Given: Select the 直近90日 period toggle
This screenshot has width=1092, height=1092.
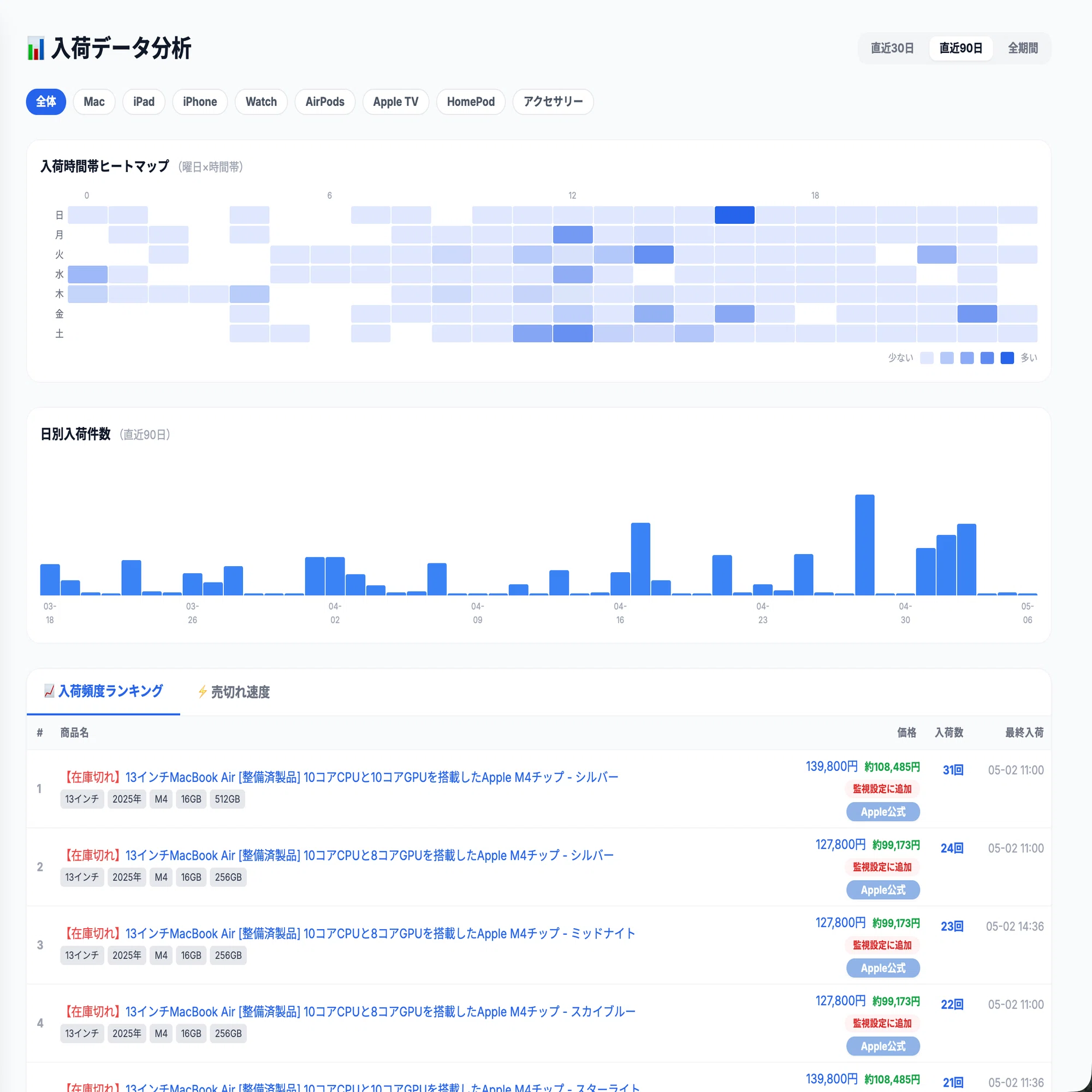Looking at the screenshot, I should tap(960, 48).
